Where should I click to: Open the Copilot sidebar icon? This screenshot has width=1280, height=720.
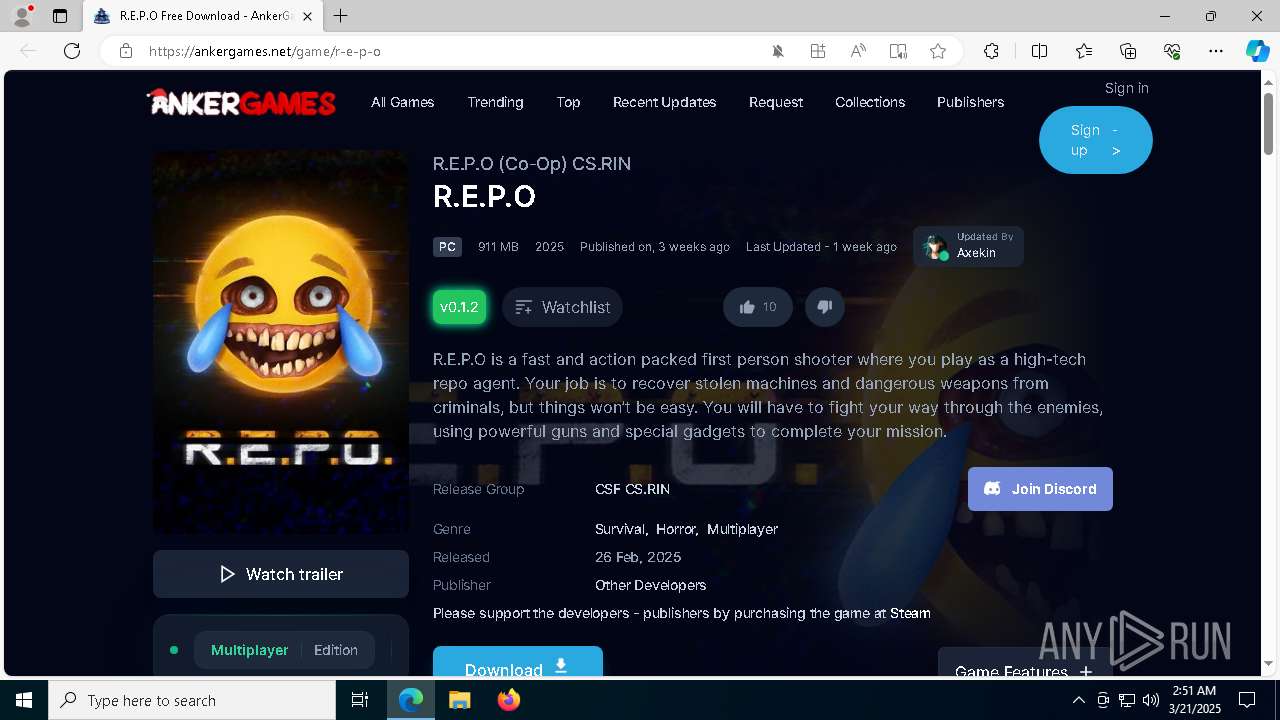[1257, 51]
